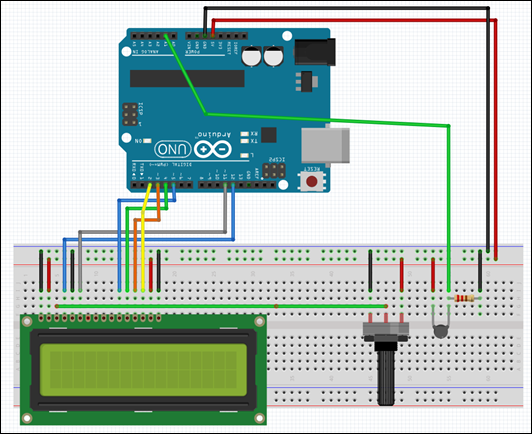The width and height of the screenshot is (532, 434).
Task: Click the LCD bottom-right mounting hole
Action: pos(260,418)
